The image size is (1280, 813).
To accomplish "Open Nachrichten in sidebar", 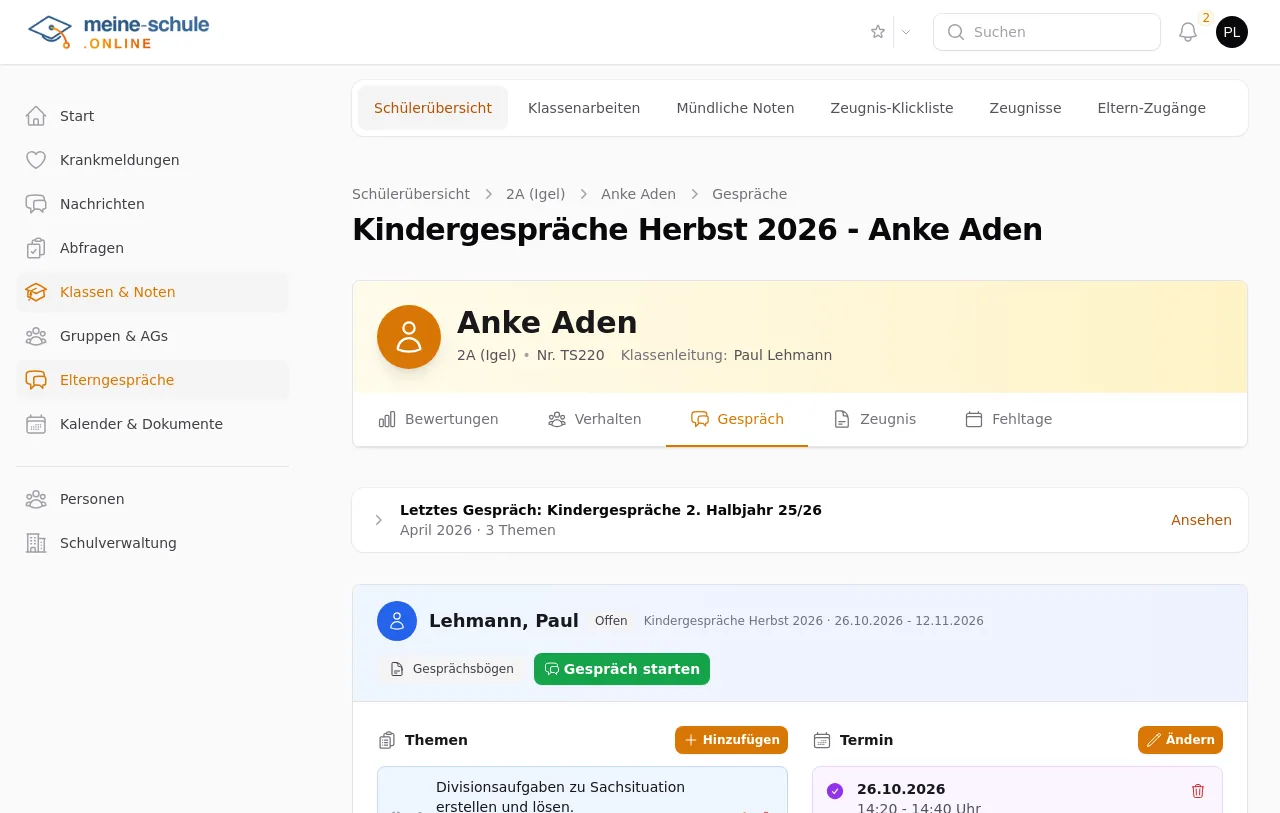I will tap(152, 204).
